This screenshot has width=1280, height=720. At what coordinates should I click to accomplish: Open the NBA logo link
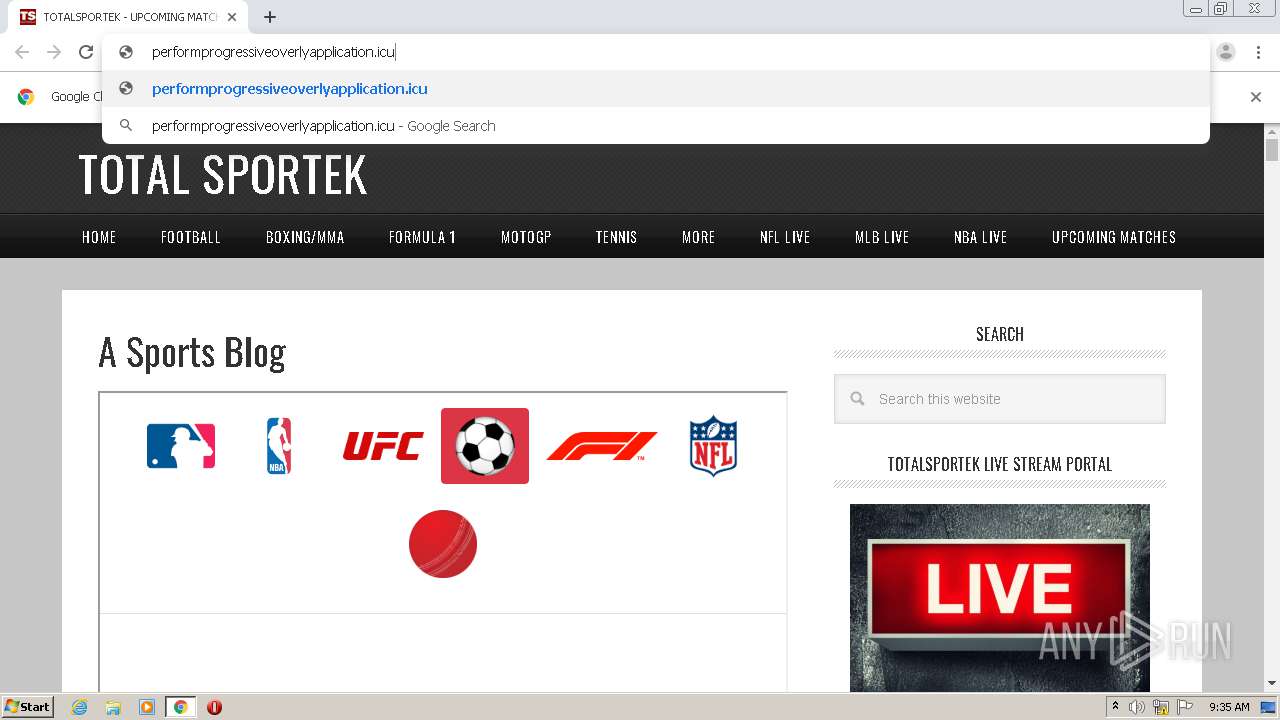(x=279, y=446)
